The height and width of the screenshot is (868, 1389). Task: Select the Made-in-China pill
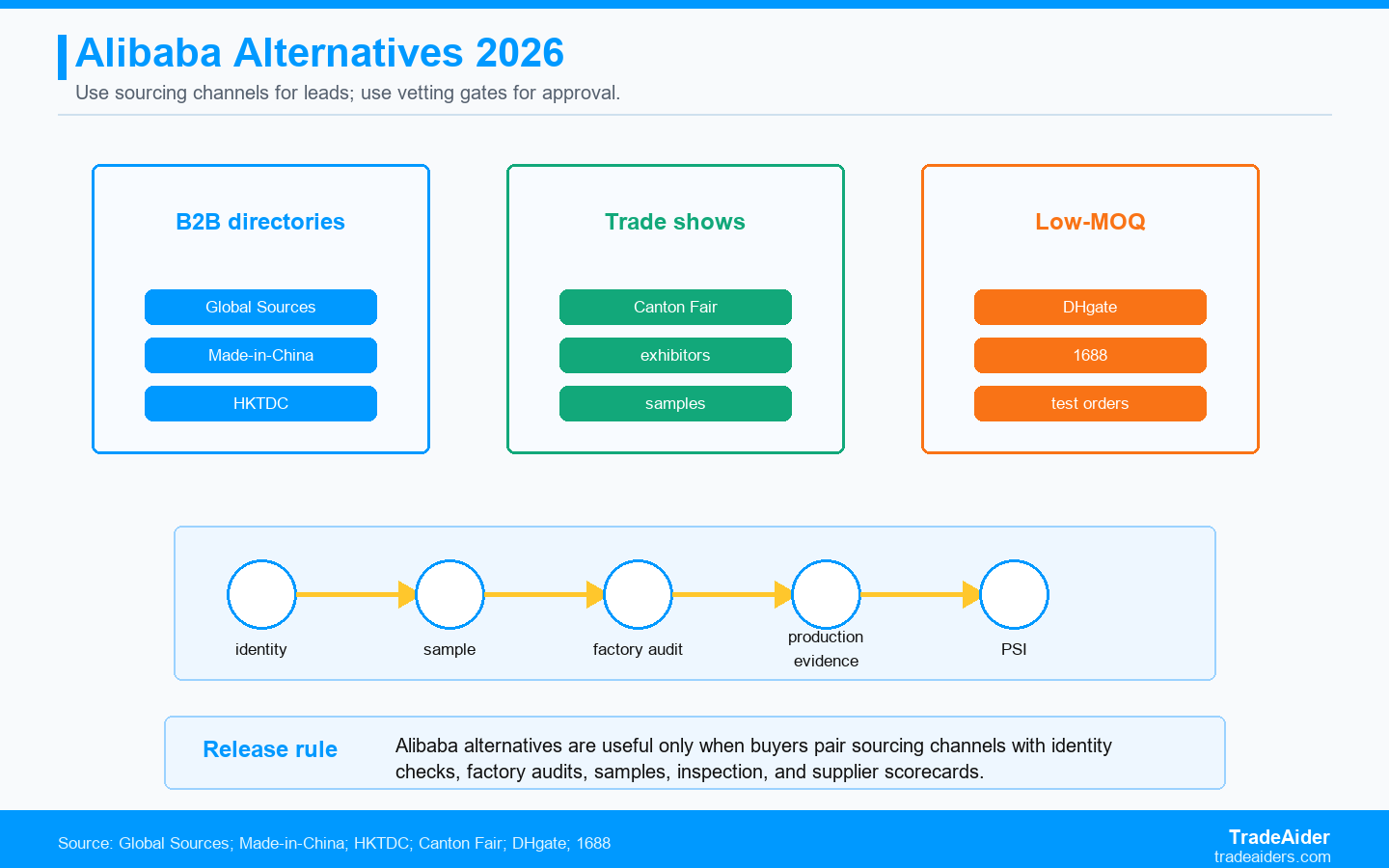pos(260,355)
